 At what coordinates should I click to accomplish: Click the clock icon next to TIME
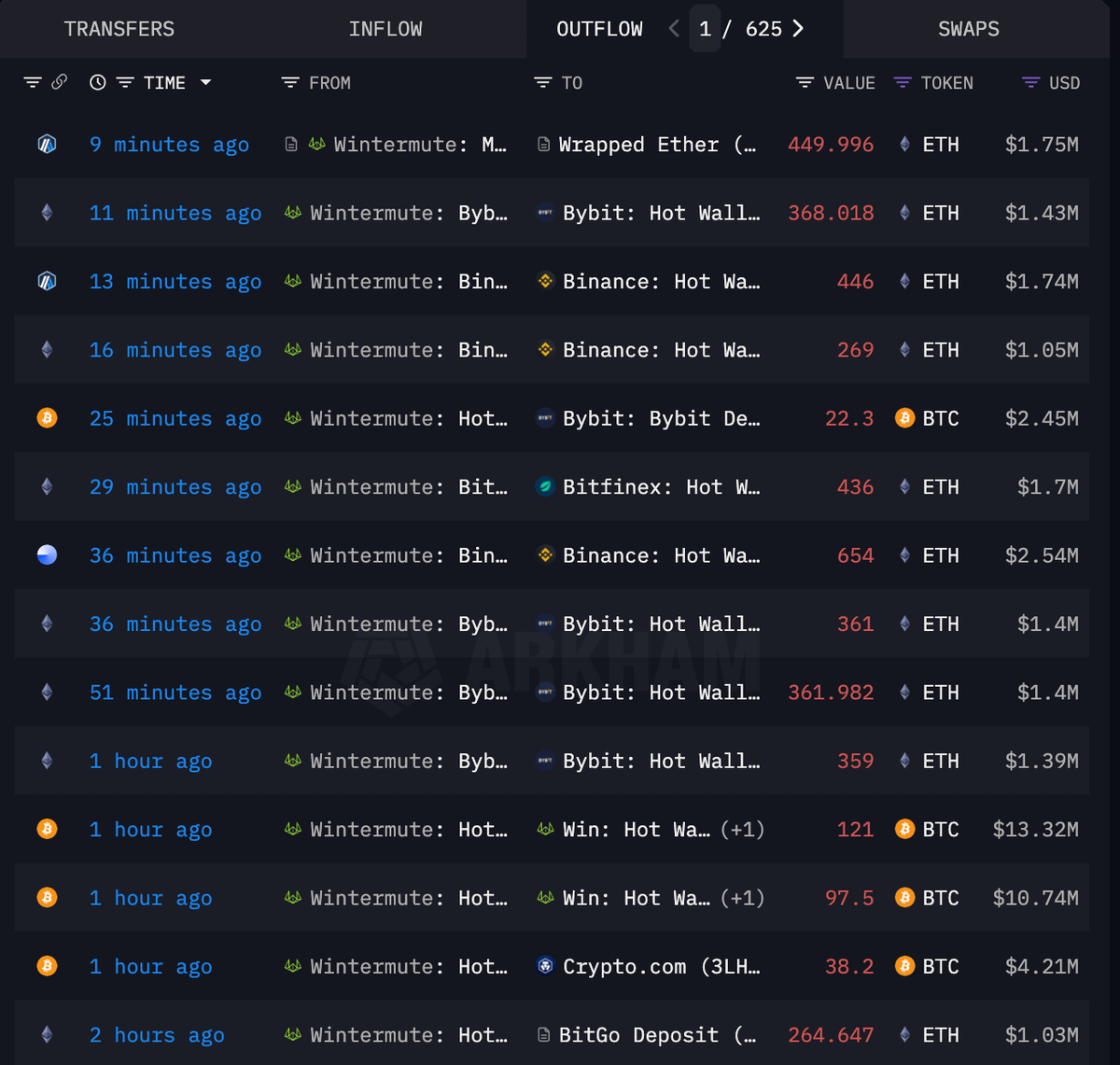tap(98, 83)
